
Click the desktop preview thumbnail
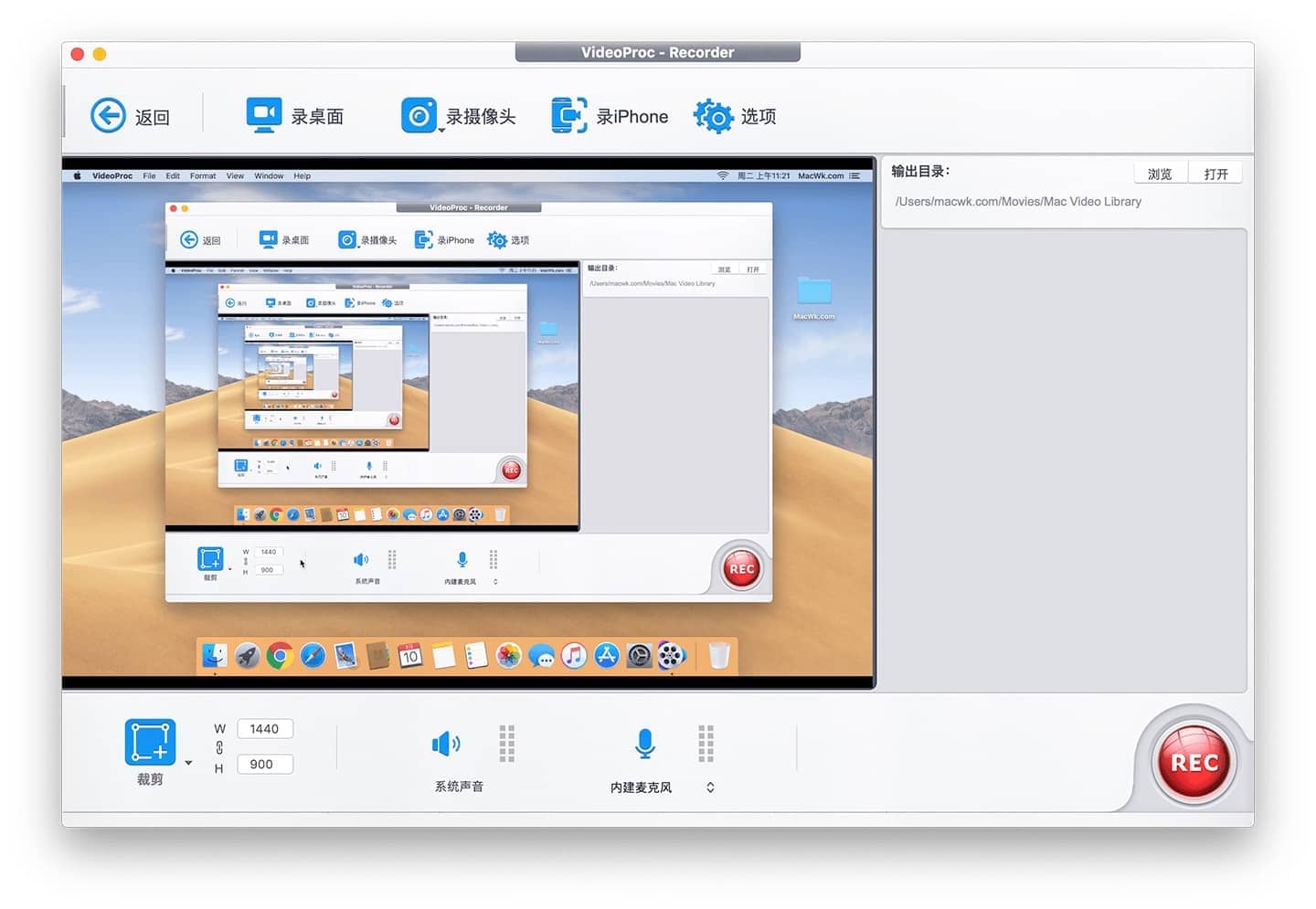468,424
